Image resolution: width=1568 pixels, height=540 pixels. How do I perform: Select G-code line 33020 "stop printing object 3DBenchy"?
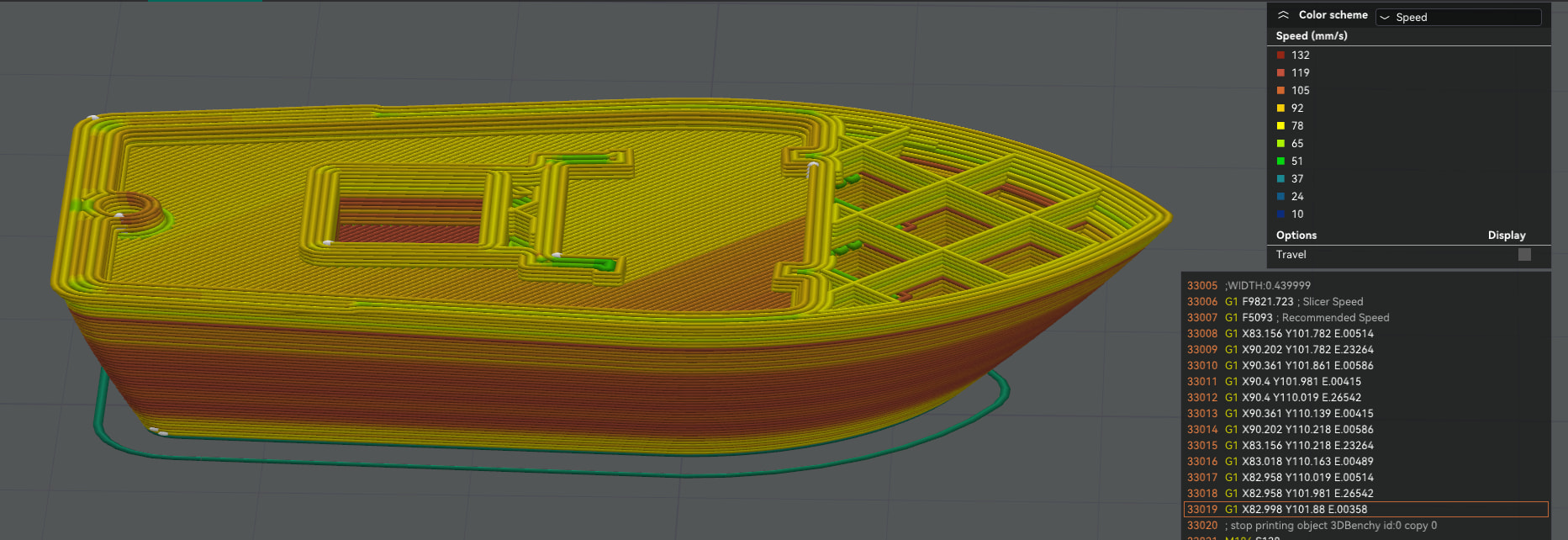pos(1365,525)
